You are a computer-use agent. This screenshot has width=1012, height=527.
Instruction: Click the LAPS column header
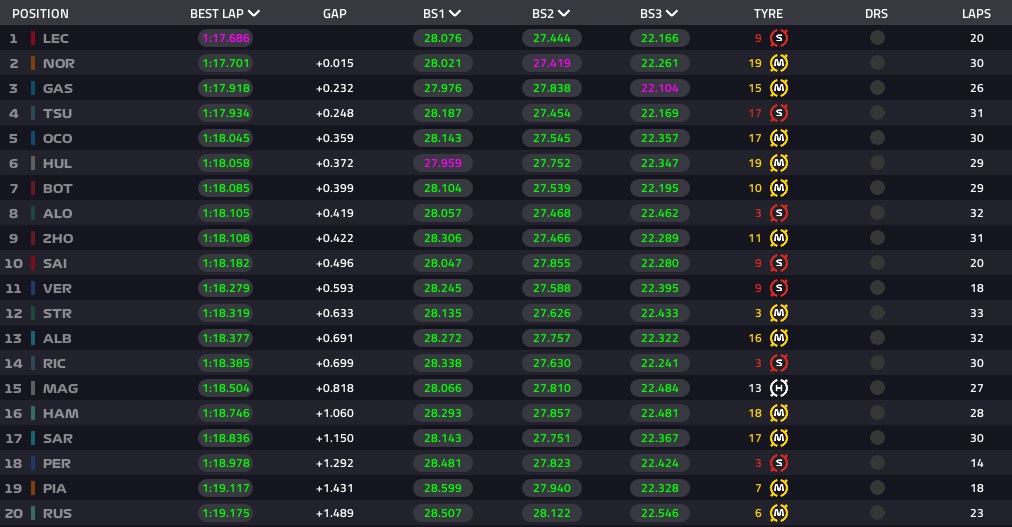pos(976,14)
